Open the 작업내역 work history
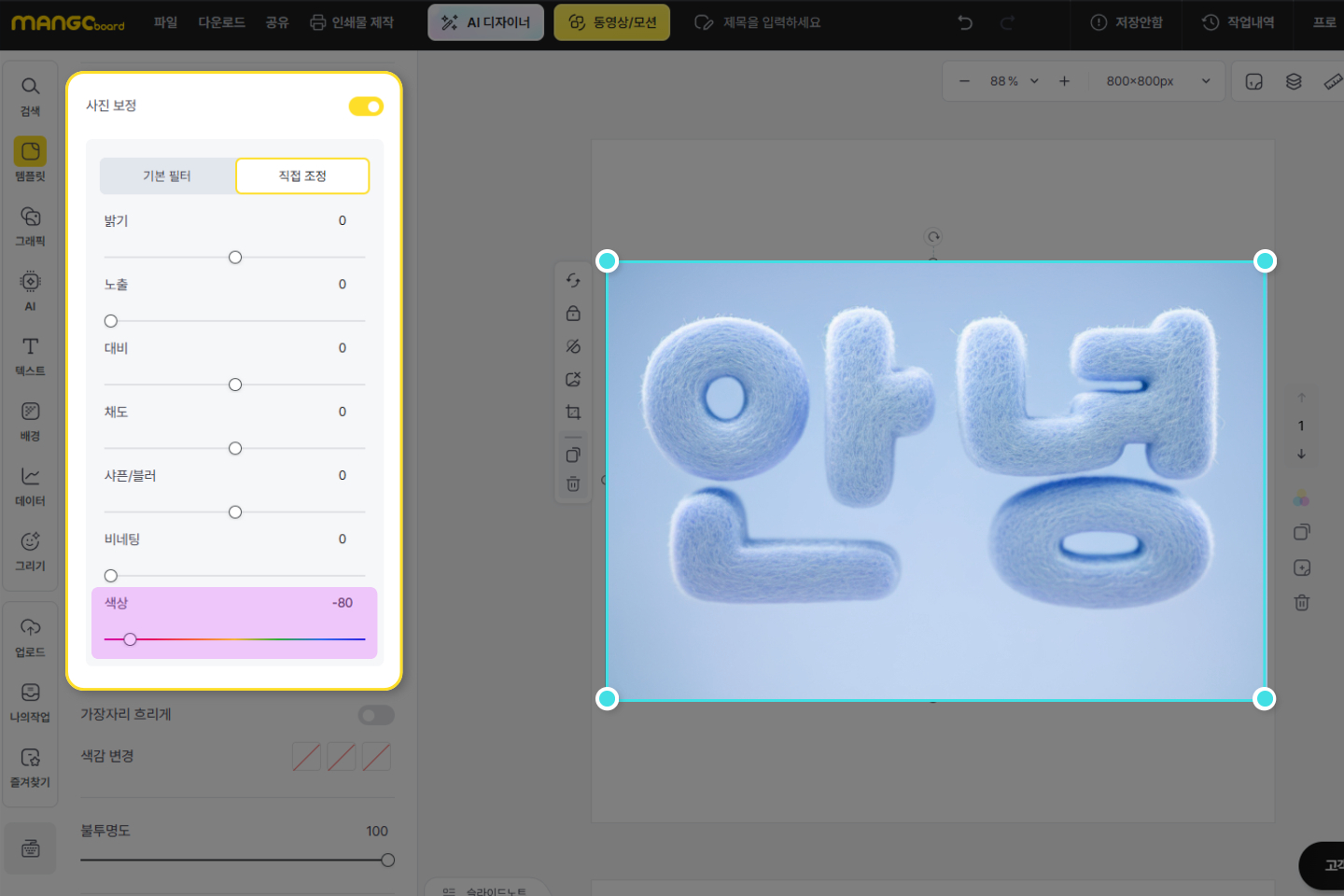This screenshot has width=1344, height=896. (x=1238, y=22)
